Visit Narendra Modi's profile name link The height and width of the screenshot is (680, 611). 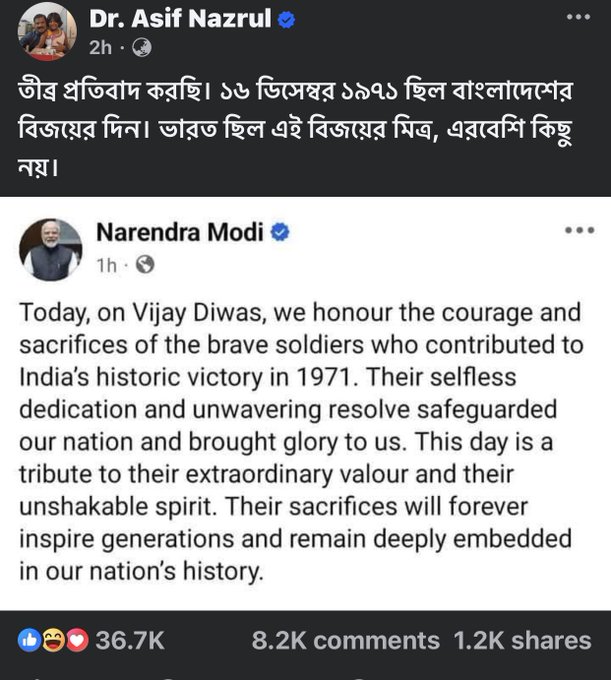(x=179, y=233)
